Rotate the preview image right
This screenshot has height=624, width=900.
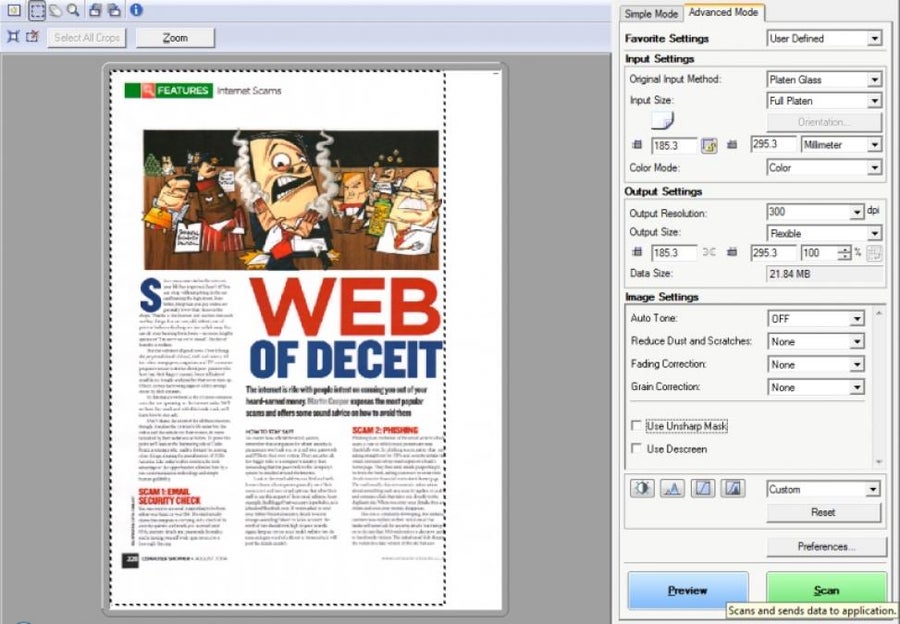tap(114, 10)
